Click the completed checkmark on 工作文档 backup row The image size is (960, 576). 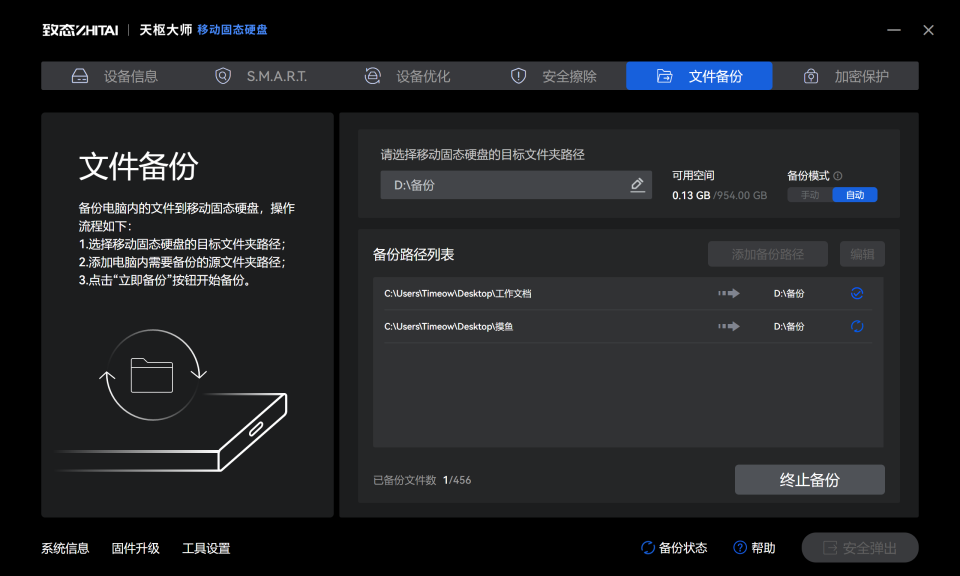point(857,293)
